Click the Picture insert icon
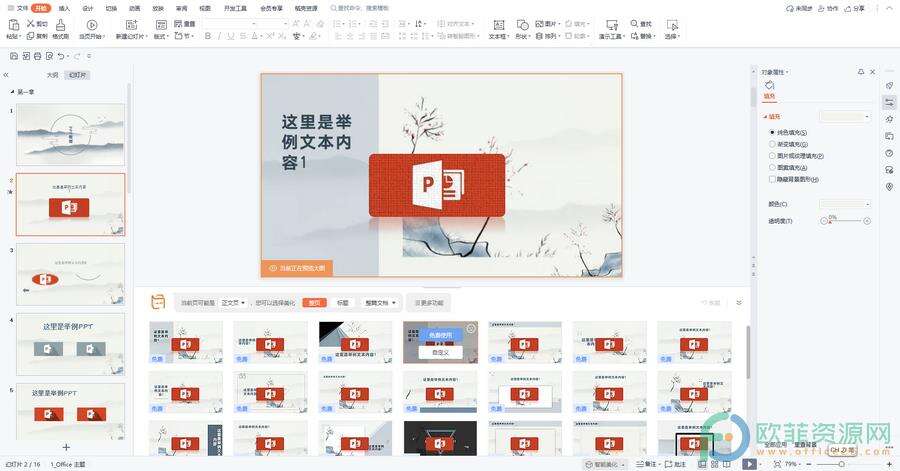This screenshot has width=900, height=471. pos(539,24)
